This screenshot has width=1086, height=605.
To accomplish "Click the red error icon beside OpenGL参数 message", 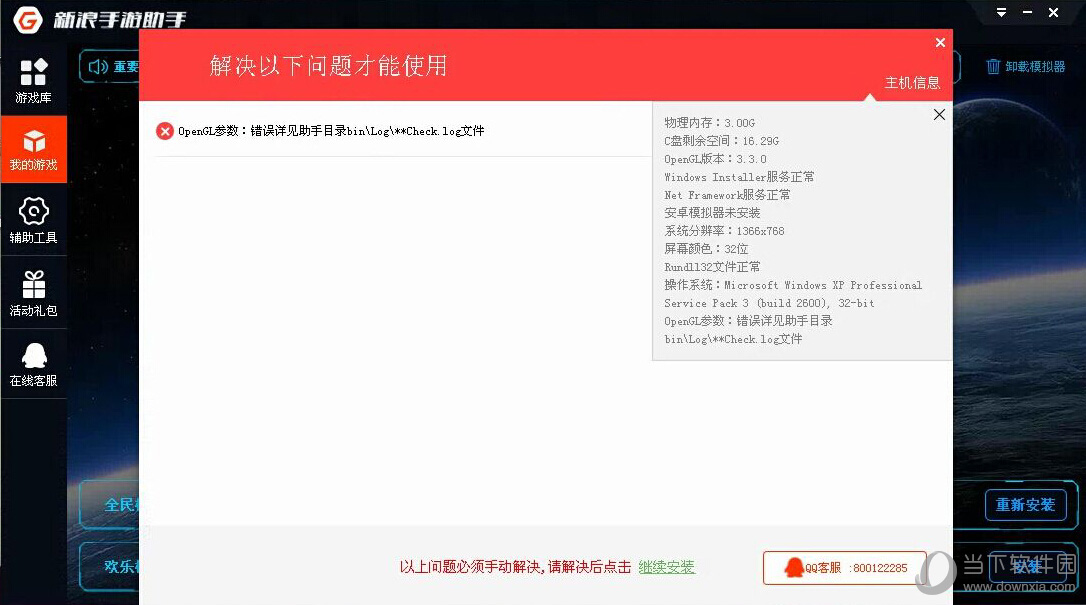I will [x=165, y=130].
